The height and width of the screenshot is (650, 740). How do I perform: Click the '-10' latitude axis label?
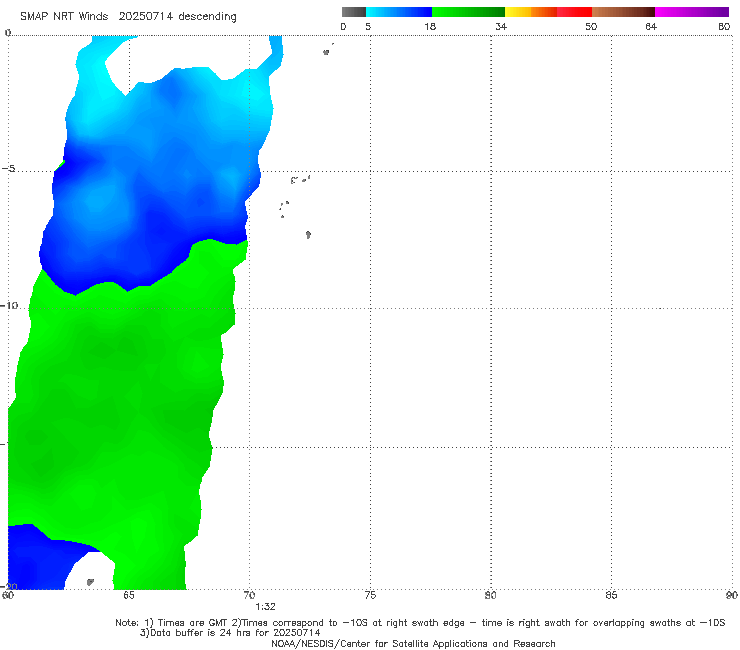(x=9, y=305)
